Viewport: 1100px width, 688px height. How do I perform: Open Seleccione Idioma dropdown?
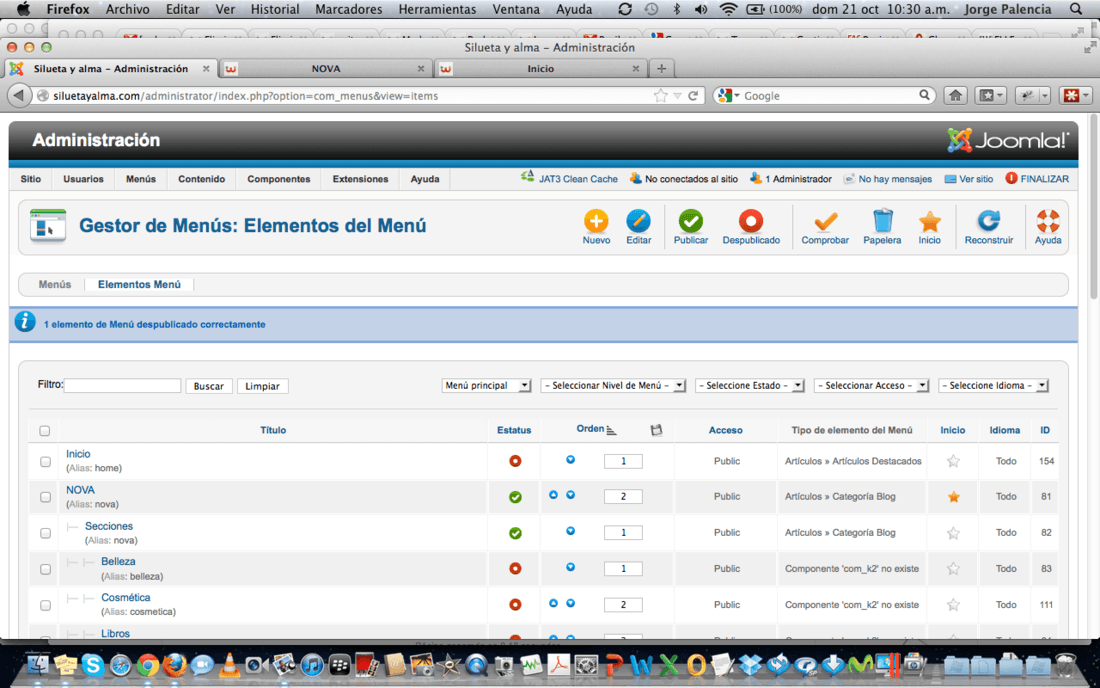coord(993,385)
